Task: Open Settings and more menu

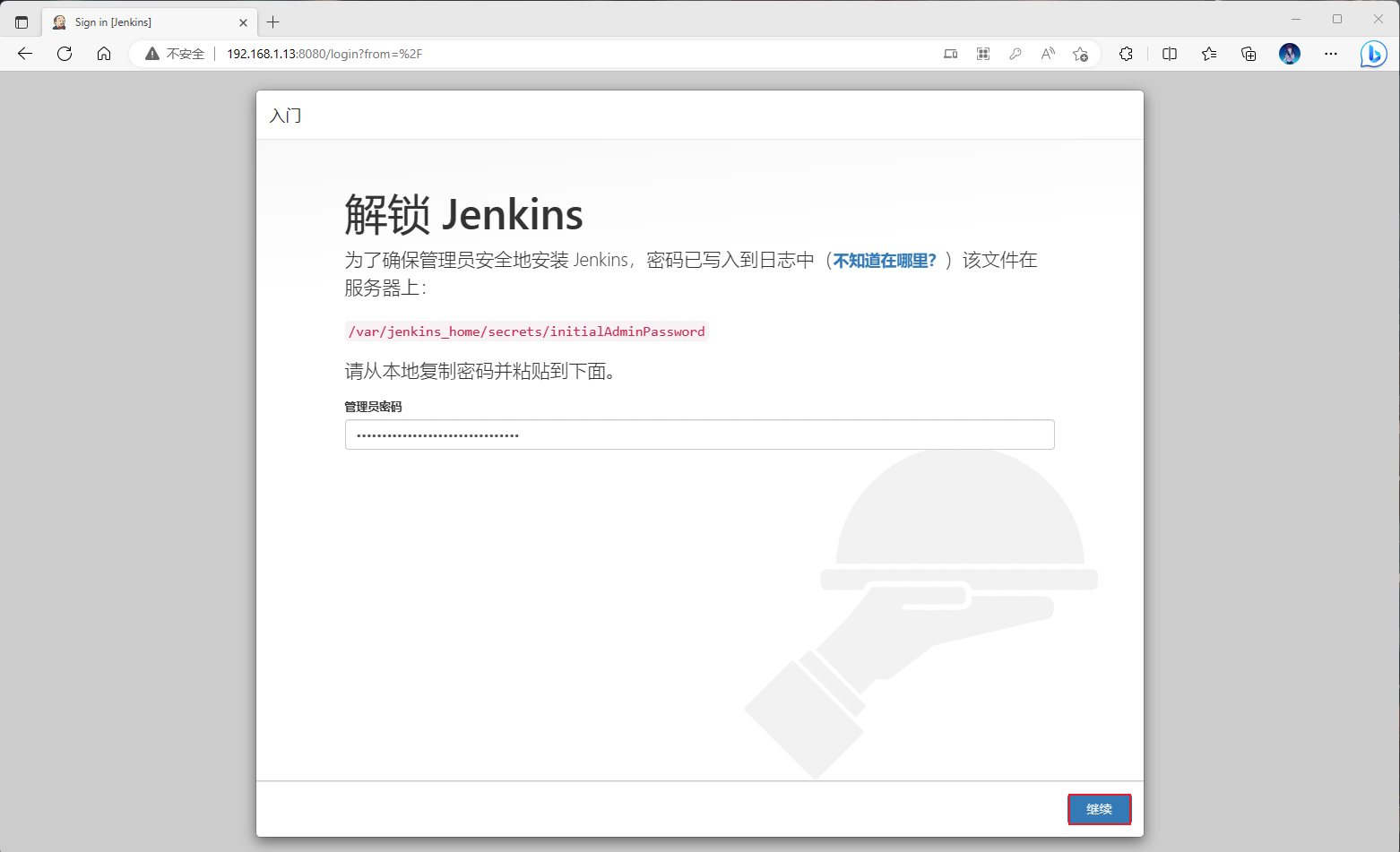Action: [x=1331, y=54]
